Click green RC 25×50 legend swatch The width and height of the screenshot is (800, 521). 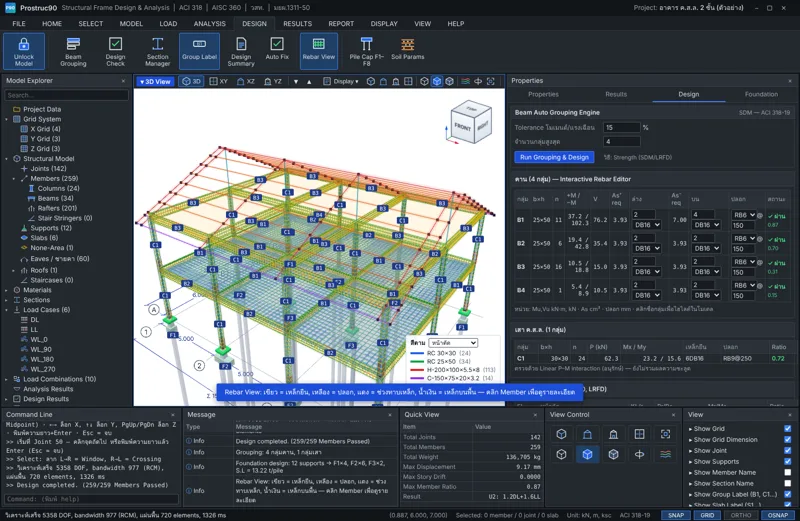click(x=417, y=361)
